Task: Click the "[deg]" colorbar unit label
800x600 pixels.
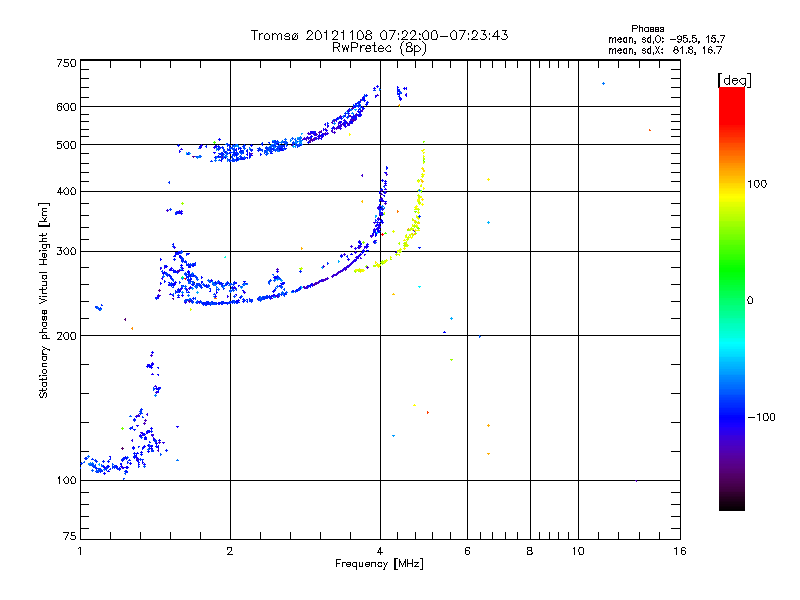Action: click(x=734, y=80)
